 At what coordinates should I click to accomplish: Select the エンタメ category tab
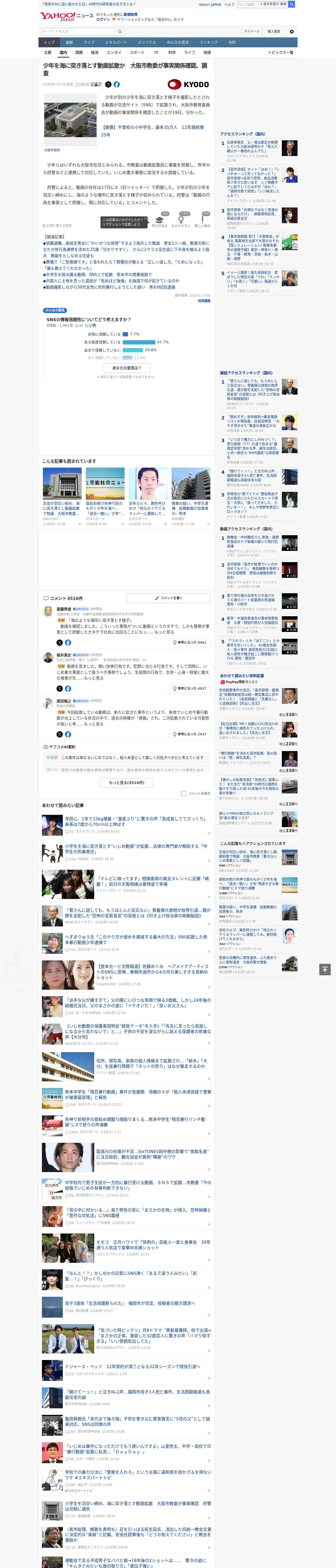[114, 53]
